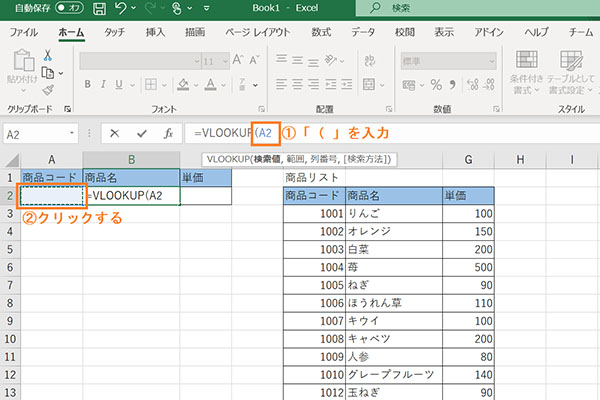Open the font name combo box
Viewport: 600px width, 400px height.
(x=140, y=61)
